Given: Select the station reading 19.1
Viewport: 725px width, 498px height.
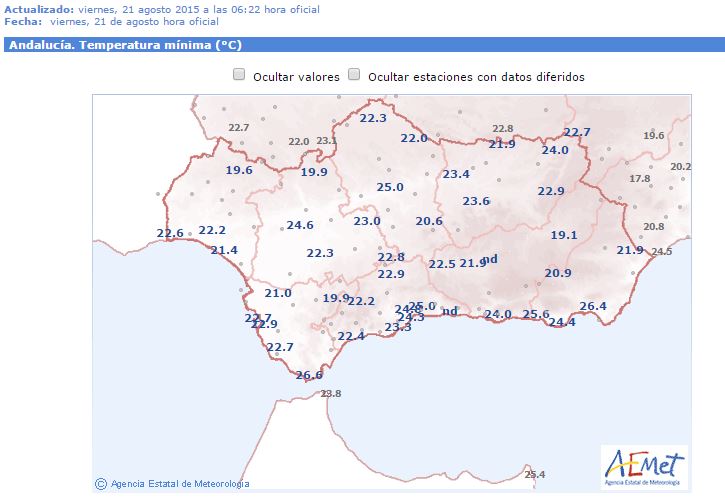Looking at the screenshot, I should pyautogui.click(x=565, y=235).
